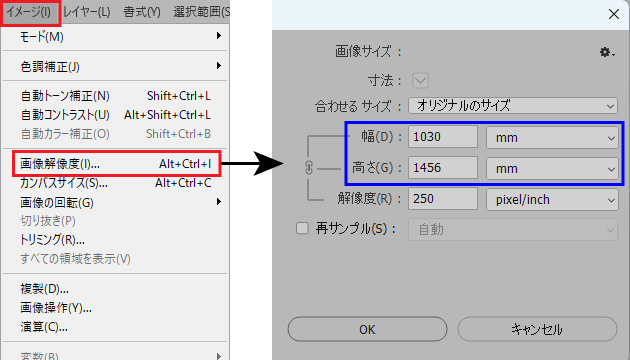
Task: Toggle the constrain proportions chain link icon
Action: point(309,168)
